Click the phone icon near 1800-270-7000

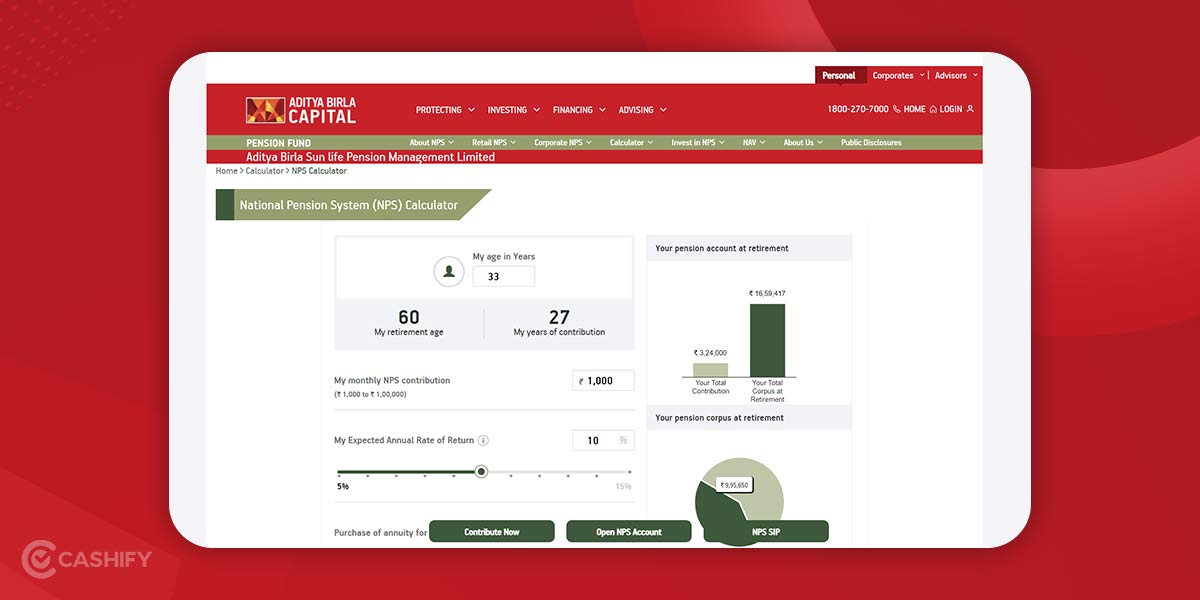pos(896,109)
